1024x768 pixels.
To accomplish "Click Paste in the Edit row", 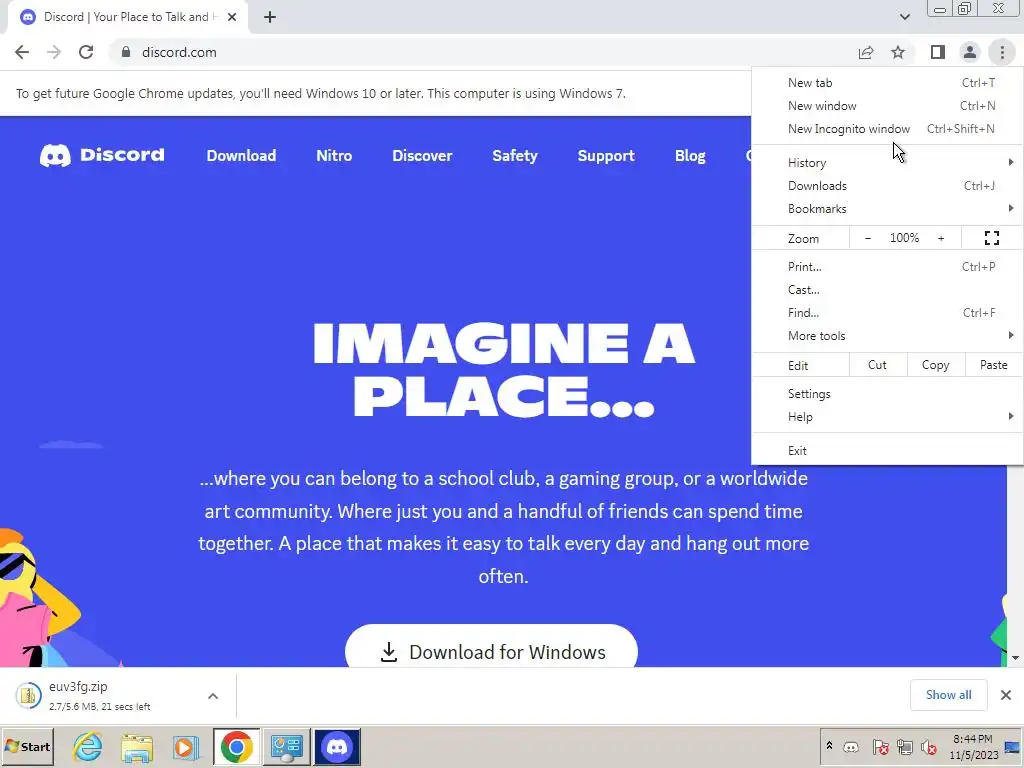I will (x=993, y=365).
